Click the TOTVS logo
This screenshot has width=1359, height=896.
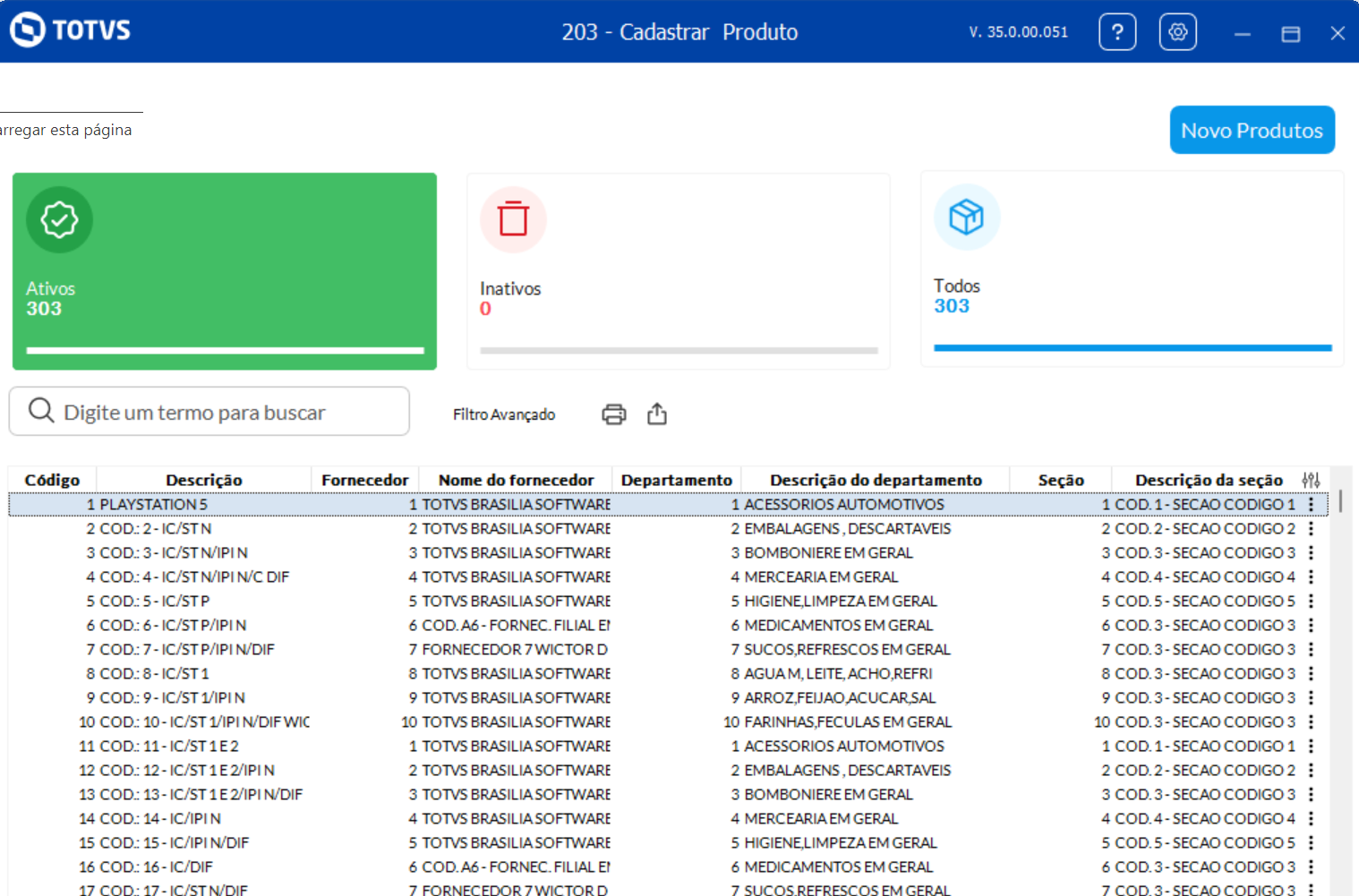tap(70, 30)
